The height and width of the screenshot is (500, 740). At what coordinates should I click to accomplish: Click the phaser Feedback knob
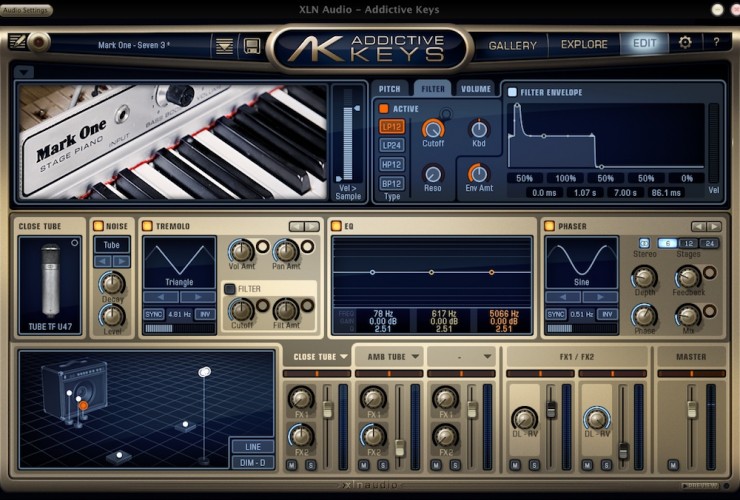pyautogui.click(x=688, y=278)
